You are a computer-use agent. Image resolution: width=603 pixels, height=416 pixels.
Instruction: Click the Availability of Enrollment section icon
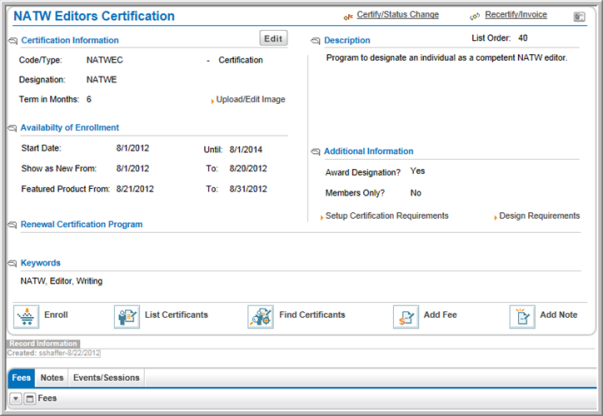(12, 128)
